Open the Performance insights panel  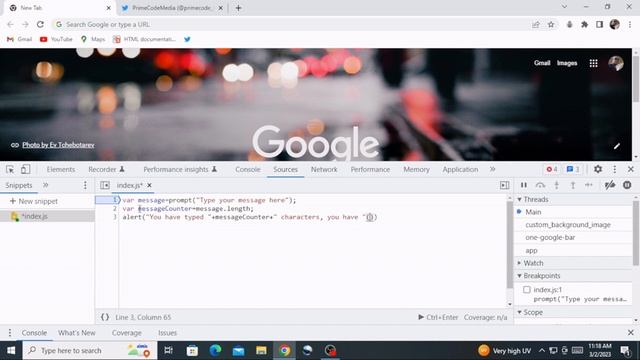[180, 169]
